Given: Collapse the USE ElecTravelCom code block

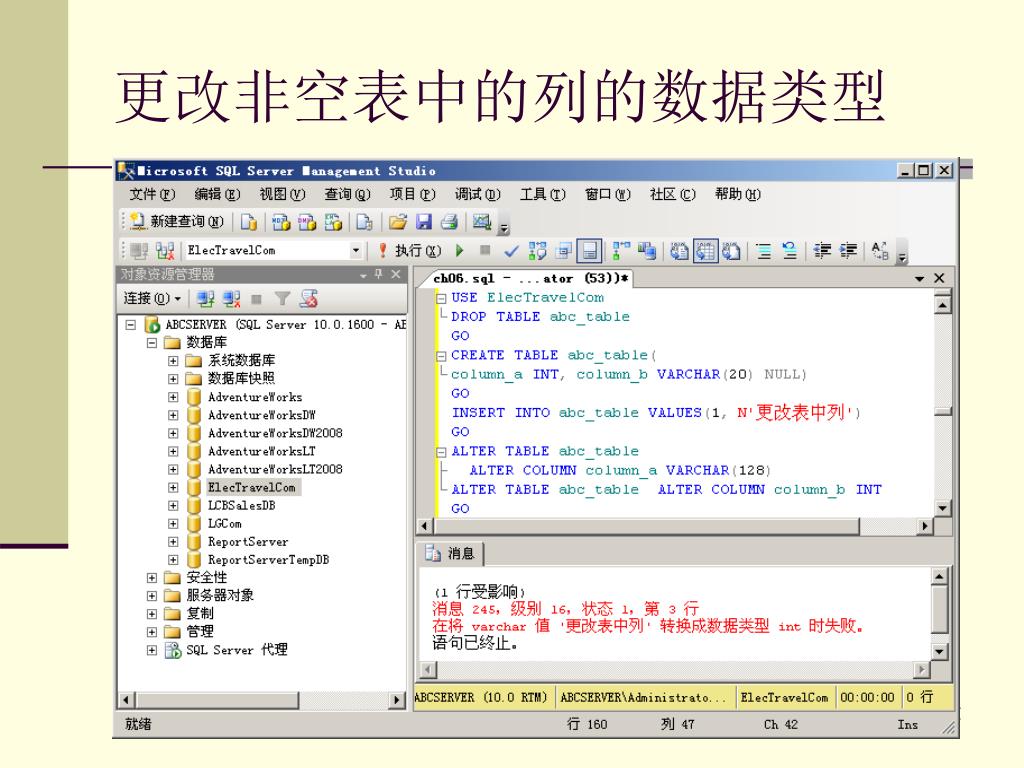Looking at the screenshot, I should tap(441, 298).
